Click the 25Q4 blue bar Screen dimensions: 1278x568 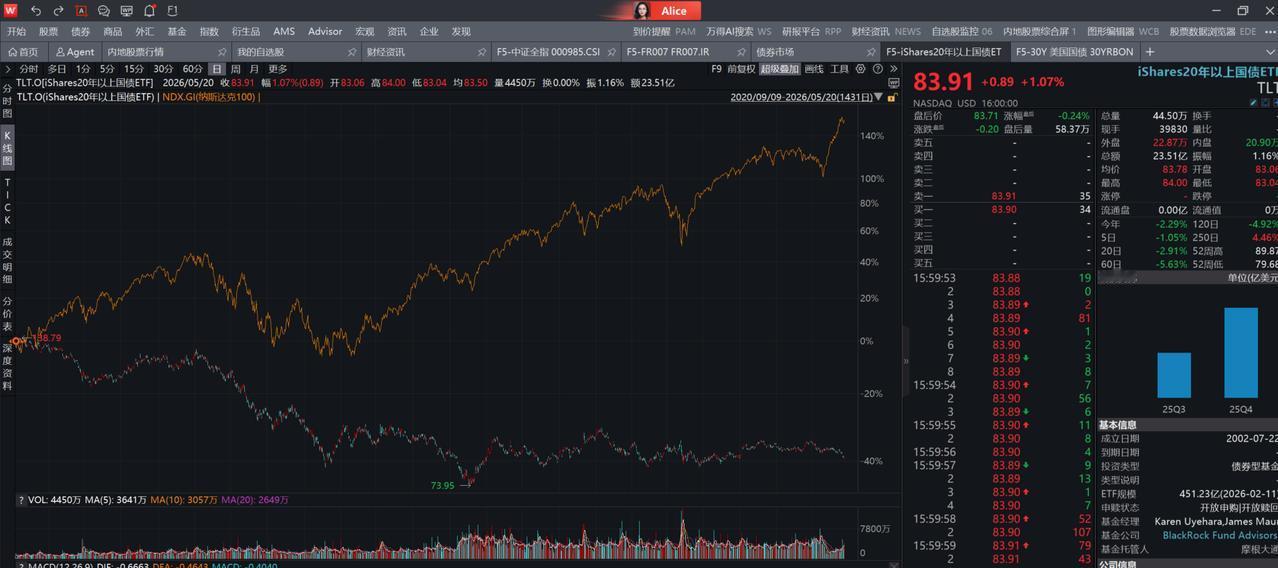(x=1241, y=352)
